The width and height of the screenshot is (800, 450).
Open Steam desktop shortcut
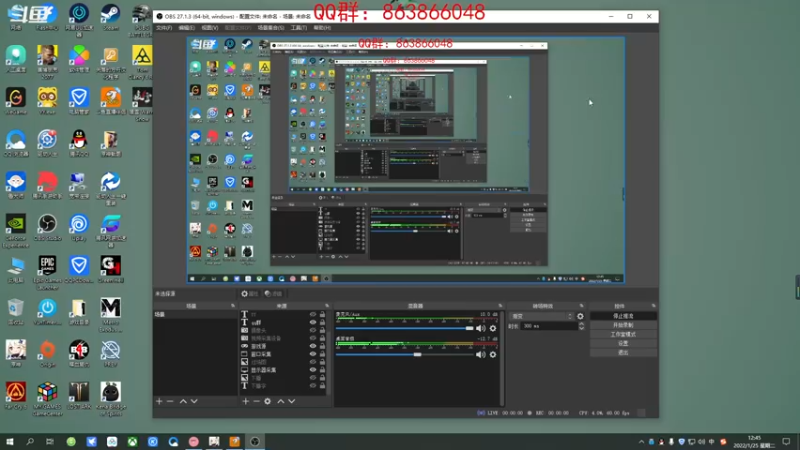point(110,17)
